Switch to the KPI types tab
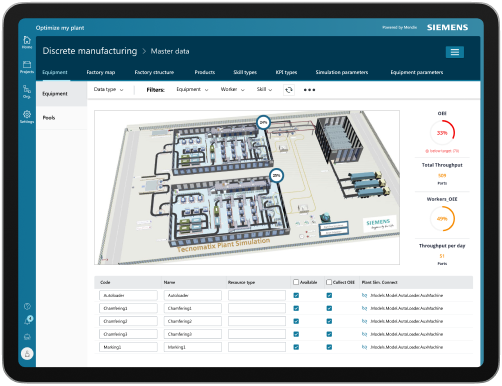The width and height of the screenshot is (502, 386). pos(286,72)
